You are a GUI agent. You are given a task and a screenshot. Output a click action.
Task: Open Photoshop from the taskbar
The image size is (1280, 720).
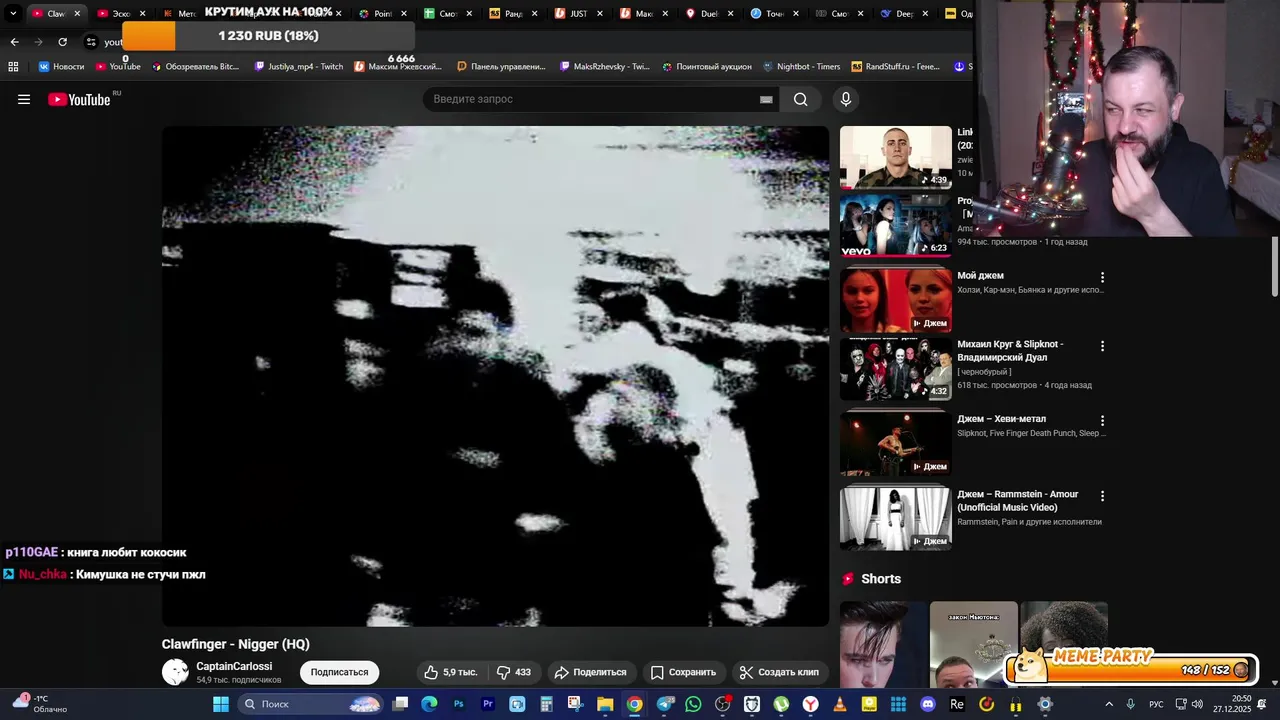click(459, 704)
